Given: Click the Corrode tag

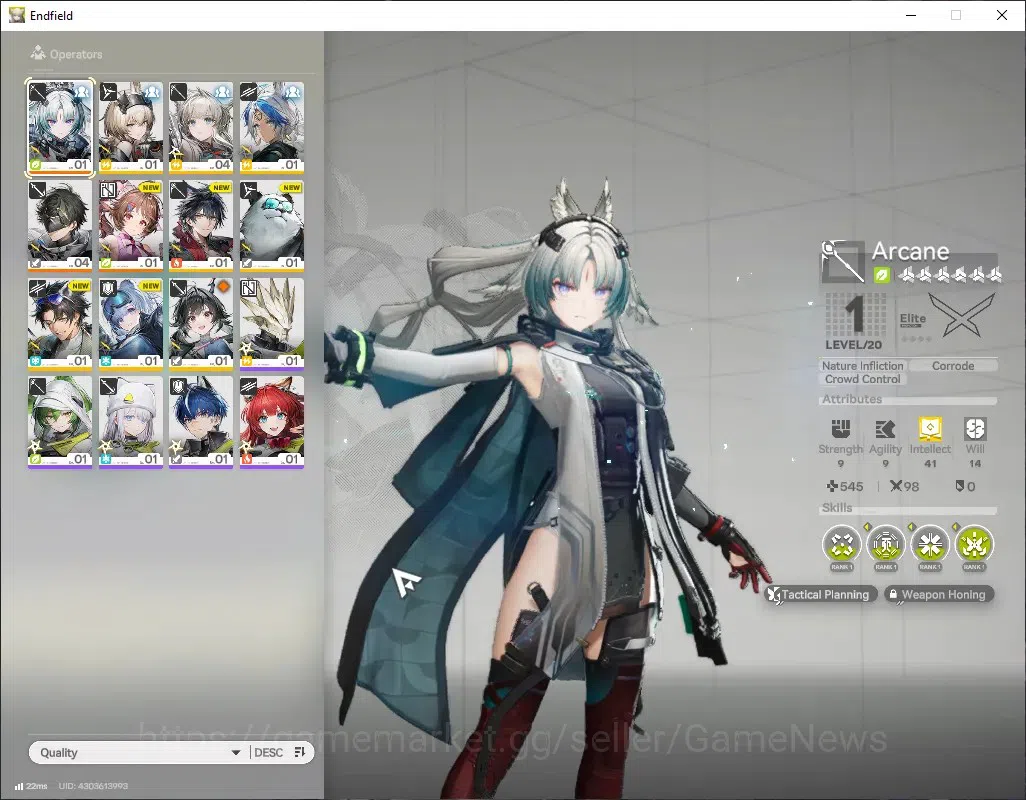Looking at the screenshot, I should pyautogui.click(x=953, y=366).
